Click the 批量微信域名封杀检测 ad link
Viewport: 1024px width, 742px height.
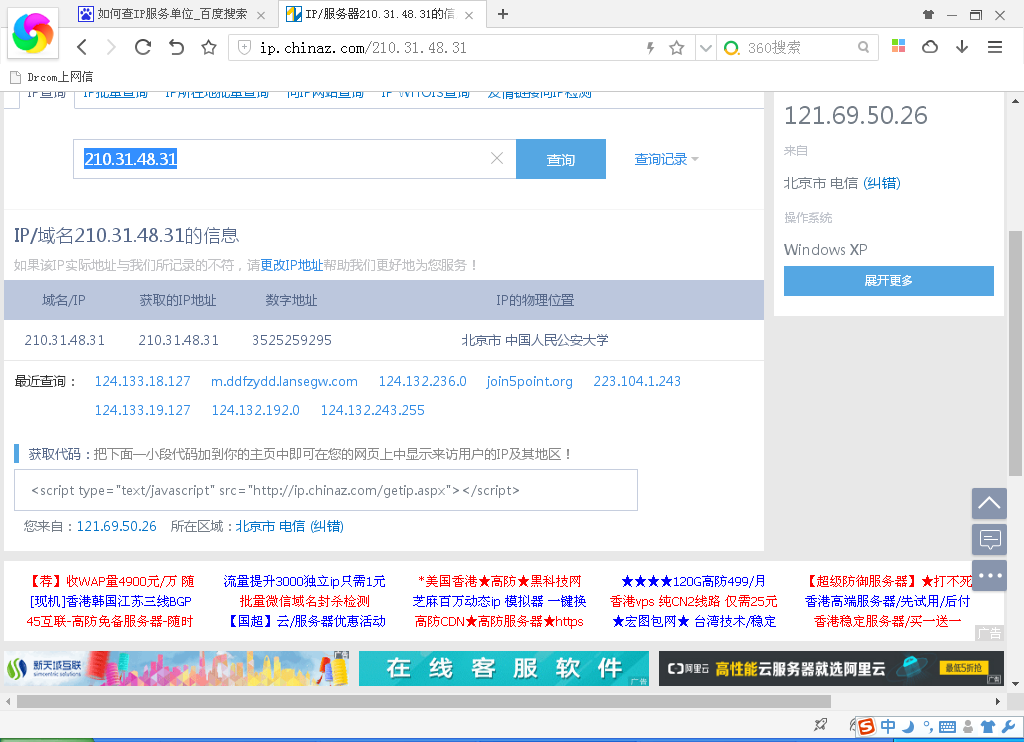pos(304,602)
